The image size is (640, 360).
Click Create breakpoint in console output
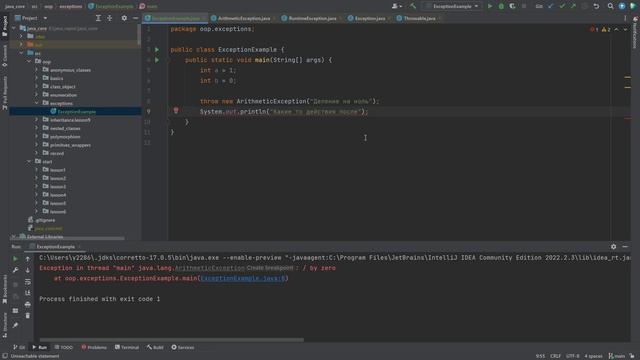point(270,268)
